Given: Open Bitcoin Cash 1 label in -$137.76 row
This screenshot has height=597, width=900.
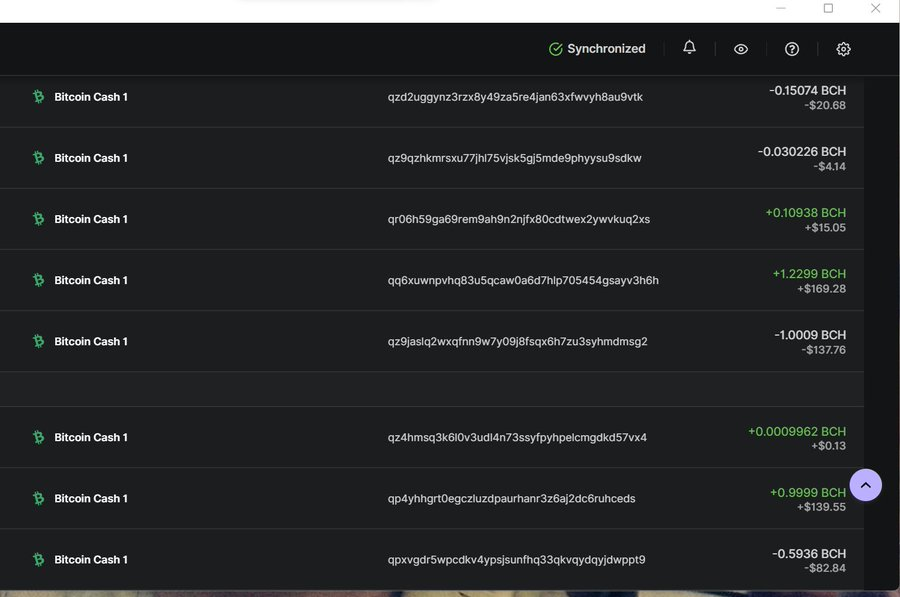Looking at the screenshot, I should point(91,342).
